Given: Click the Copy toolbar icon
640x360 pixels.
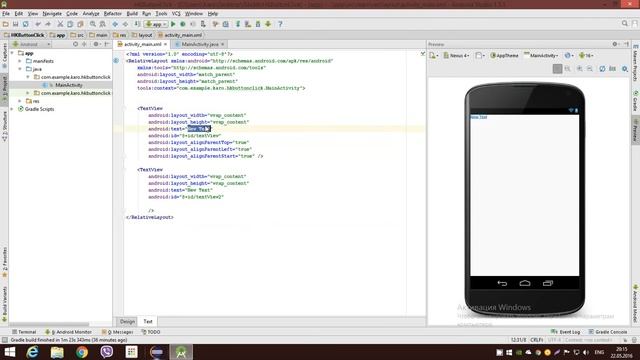Looking at the screenshot, I should [70, 24].
